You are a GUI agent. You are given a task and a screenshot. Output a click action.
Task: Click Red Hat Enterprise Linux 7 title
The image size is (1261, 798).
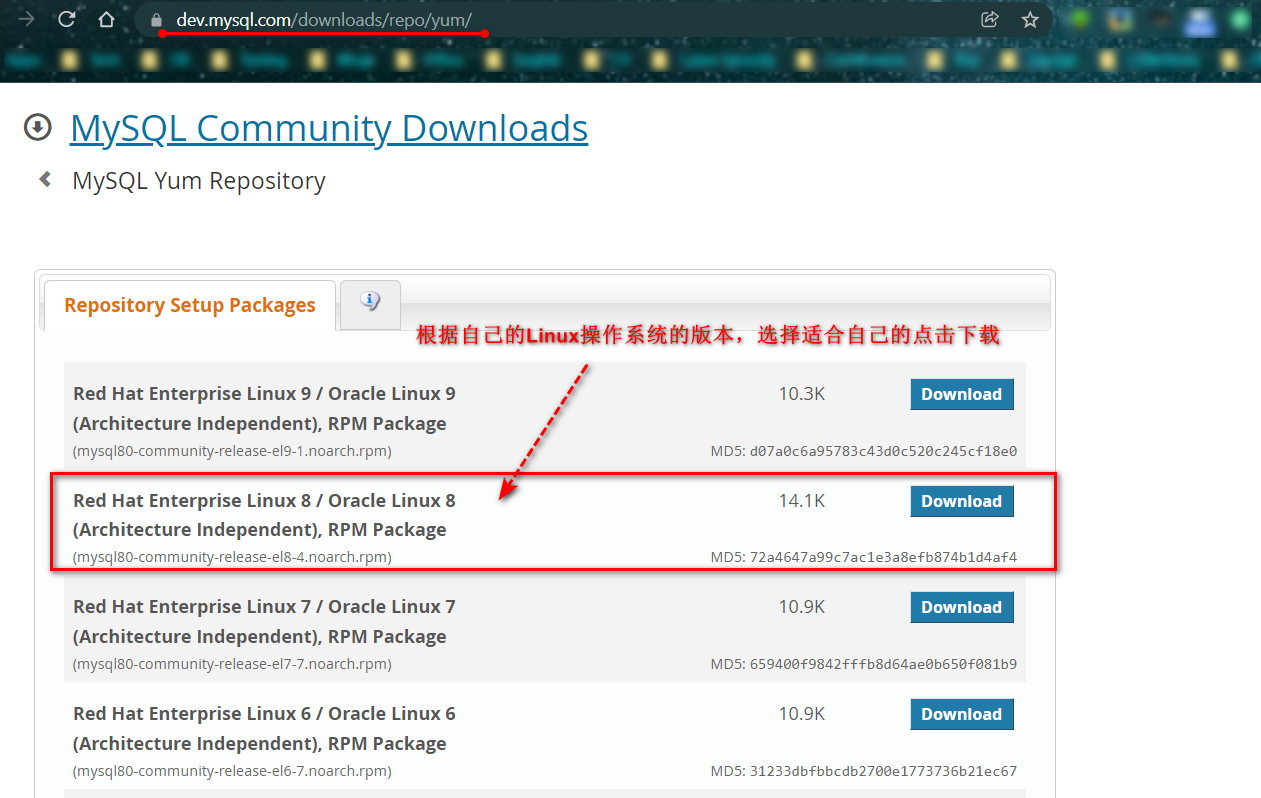[x=264, y=621]
